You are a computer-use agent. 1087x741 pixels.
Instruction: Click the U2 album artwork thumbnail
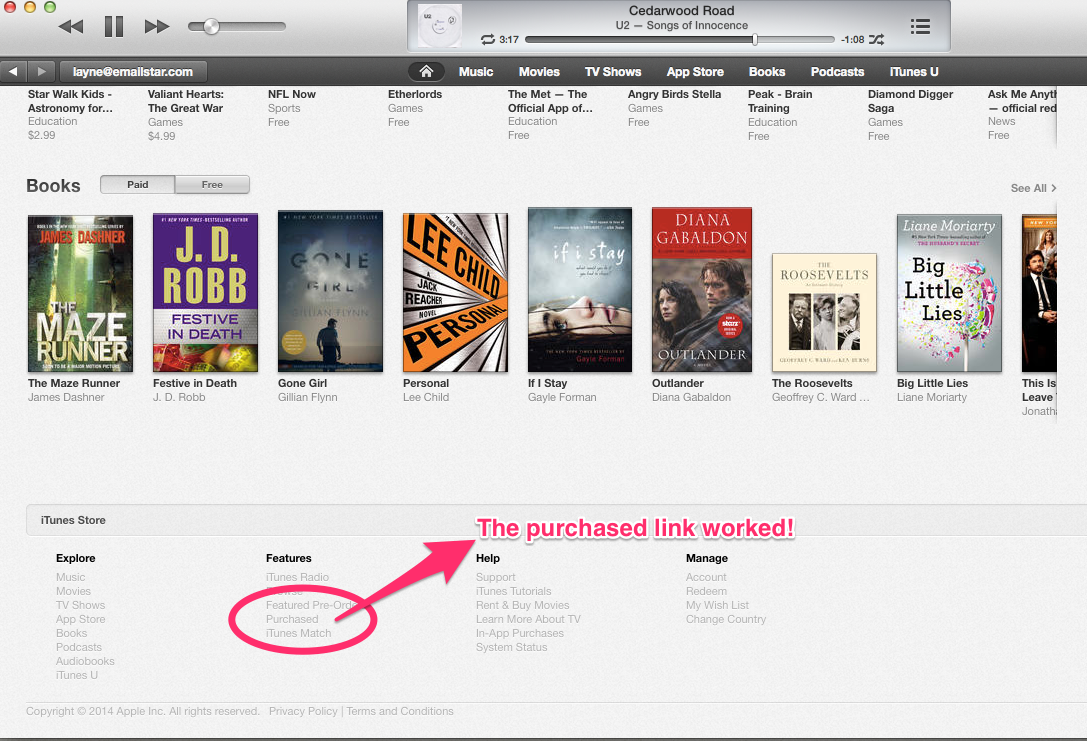[x=440, y=26]
